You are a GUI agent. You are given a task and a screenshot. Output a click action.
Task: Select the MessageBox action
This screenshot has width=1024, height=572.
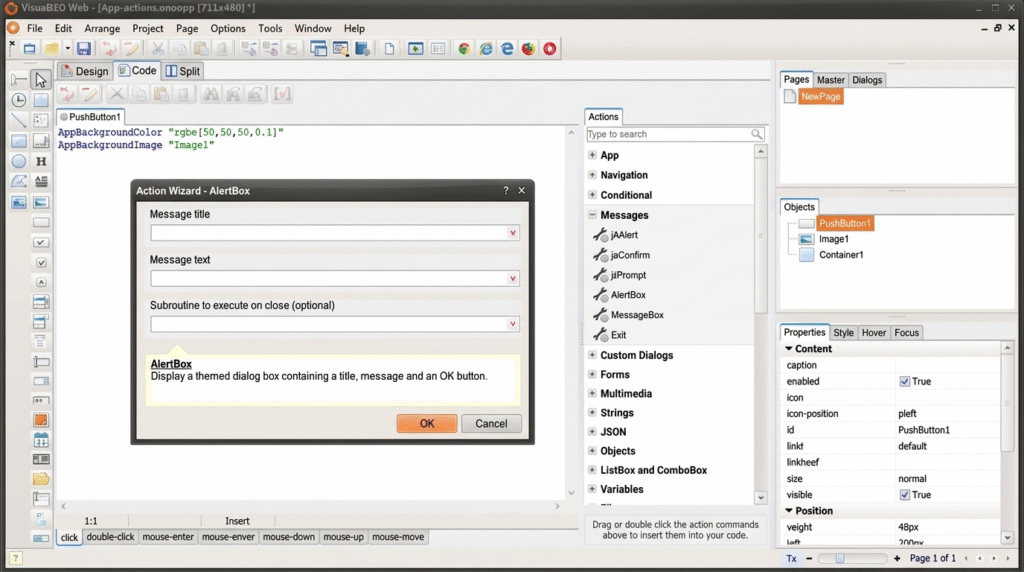[637, 315]
